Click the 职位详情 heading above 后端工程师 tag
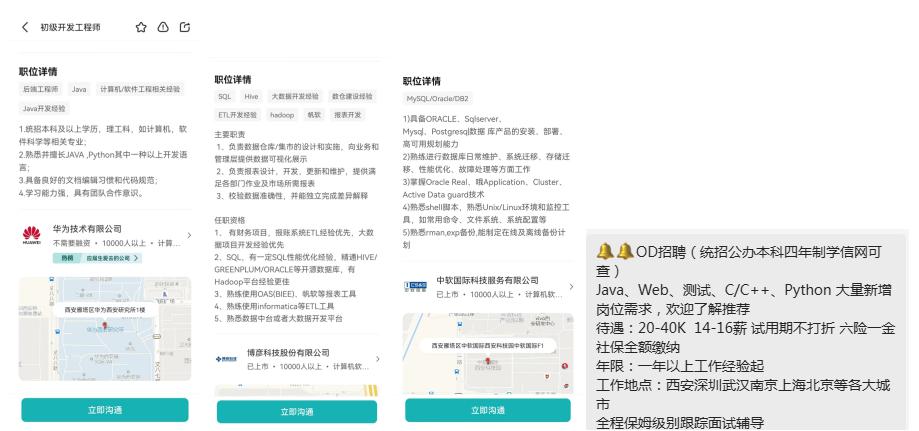Viewport: 919px width, 431px height. coord(38,72)
